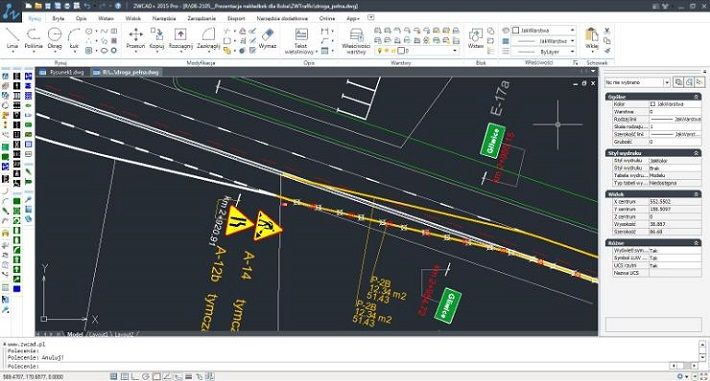Collapse the Ogólne properties section
The height and width of the screenshot is (381, 710).
click(696, 97)
